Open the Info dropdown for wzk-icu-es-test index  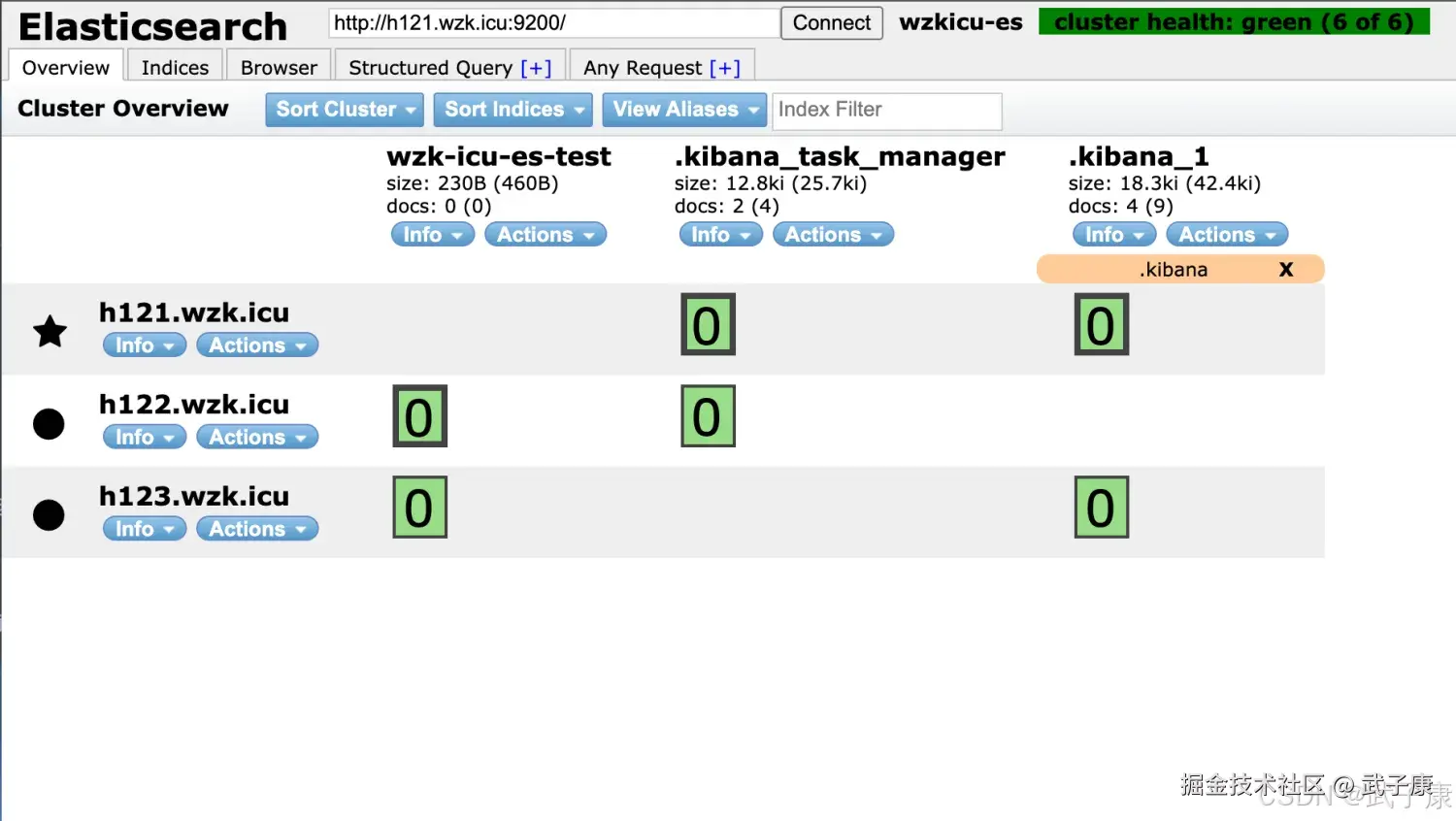431,234
